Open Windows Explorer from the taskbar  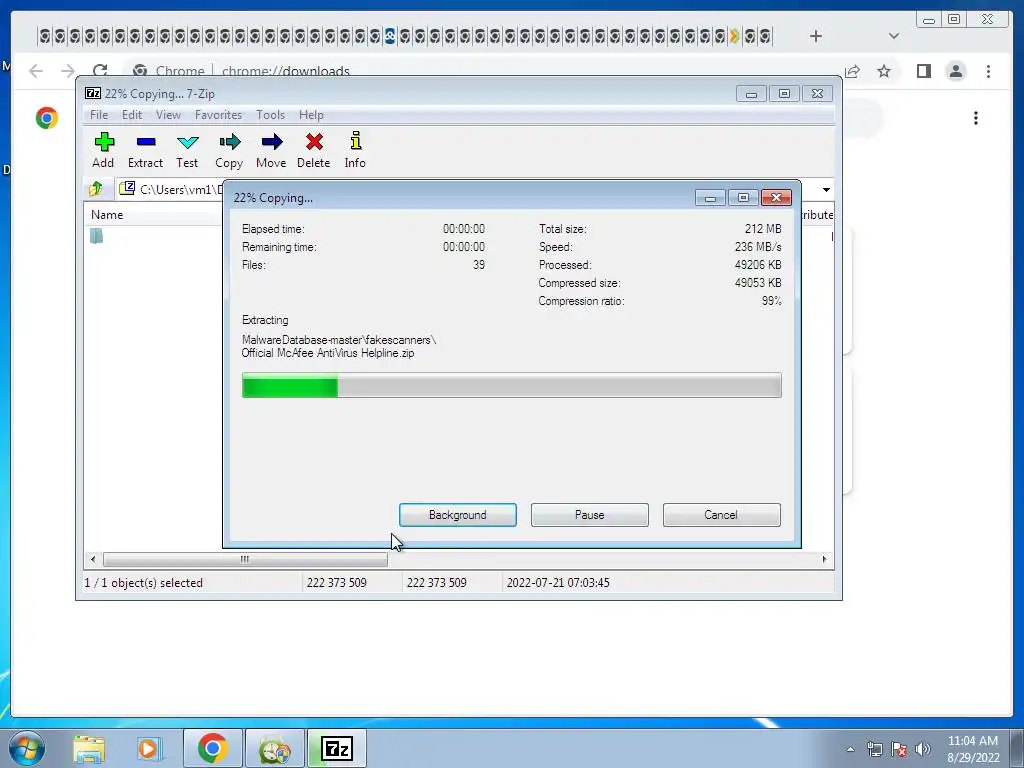pos(89,748)
